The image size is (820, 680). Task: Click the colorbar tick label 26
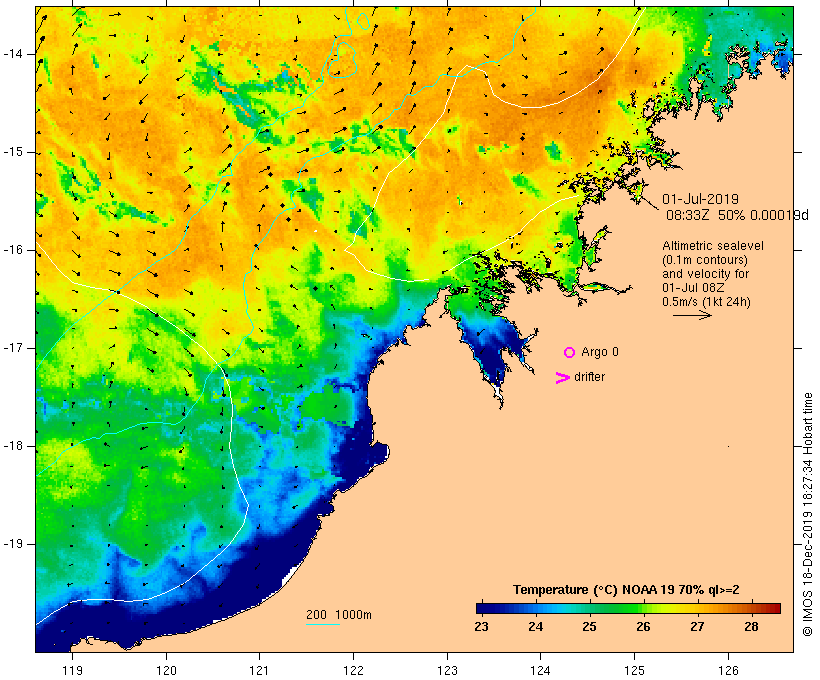(643, 627)
